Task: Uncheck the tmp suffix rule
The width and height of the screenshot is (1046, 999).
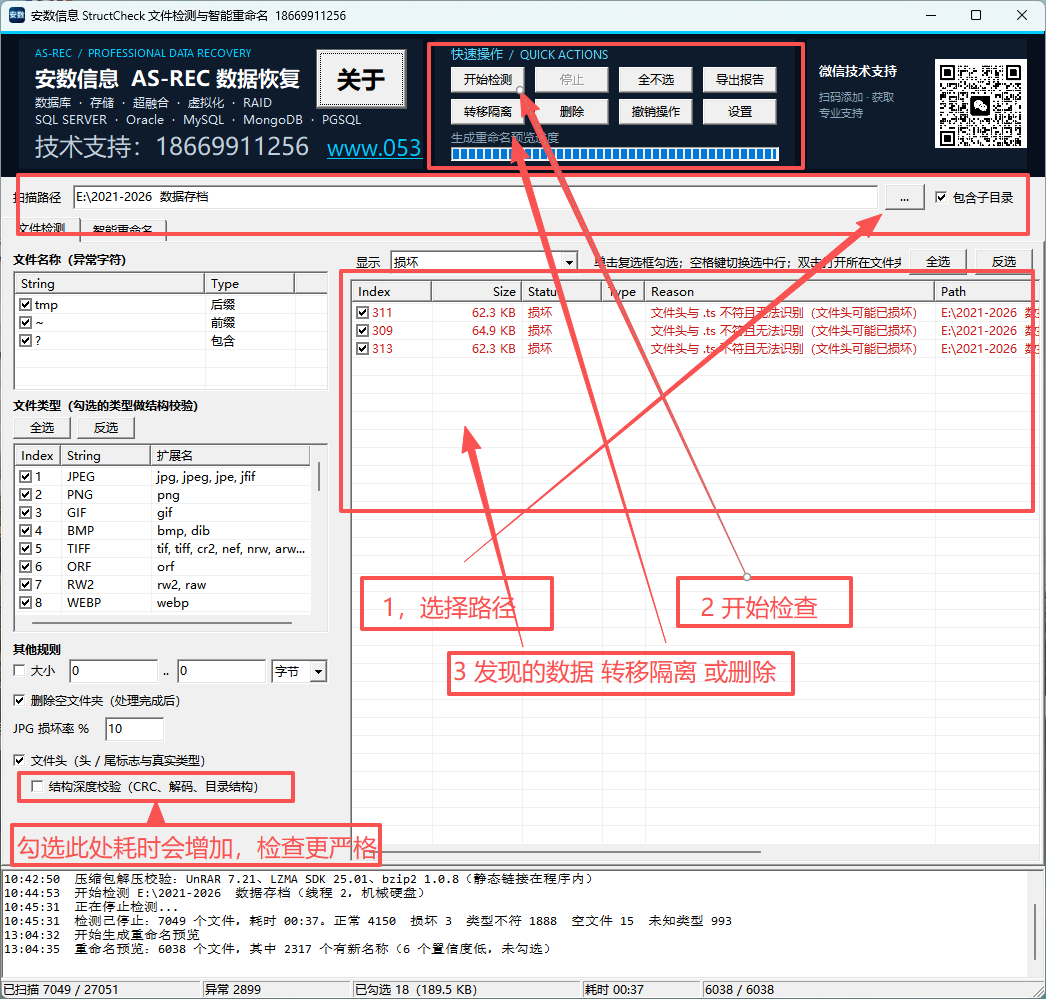Action: pyautogui.click(x=25, y=305)
